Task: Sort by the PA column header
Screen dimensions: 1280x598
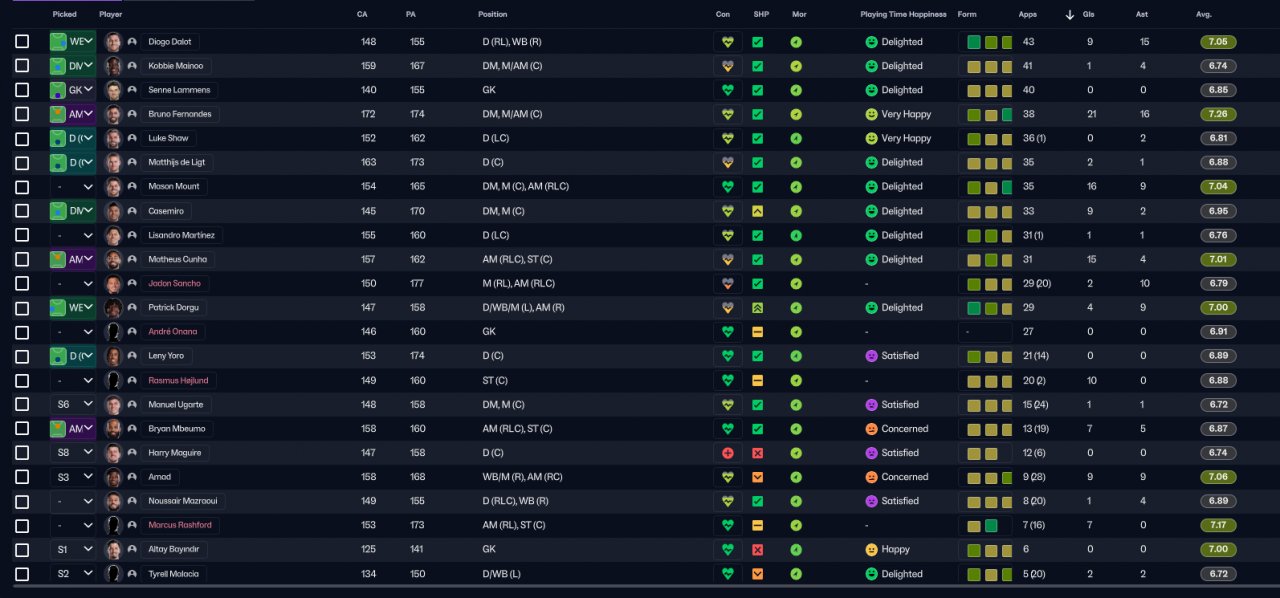Action: click(411, 15)
